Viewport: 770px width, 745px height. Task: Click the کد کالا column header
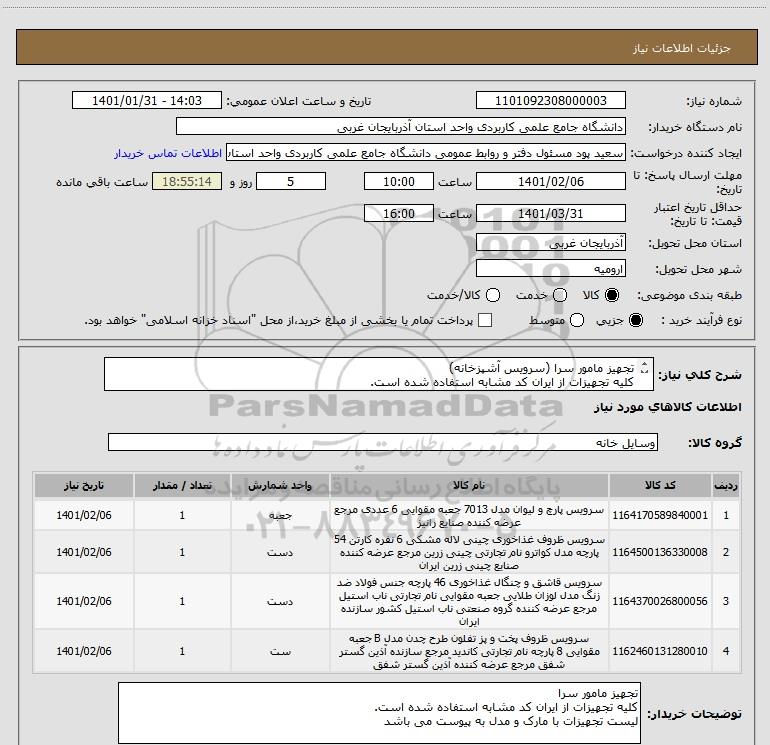click(660, 486)
